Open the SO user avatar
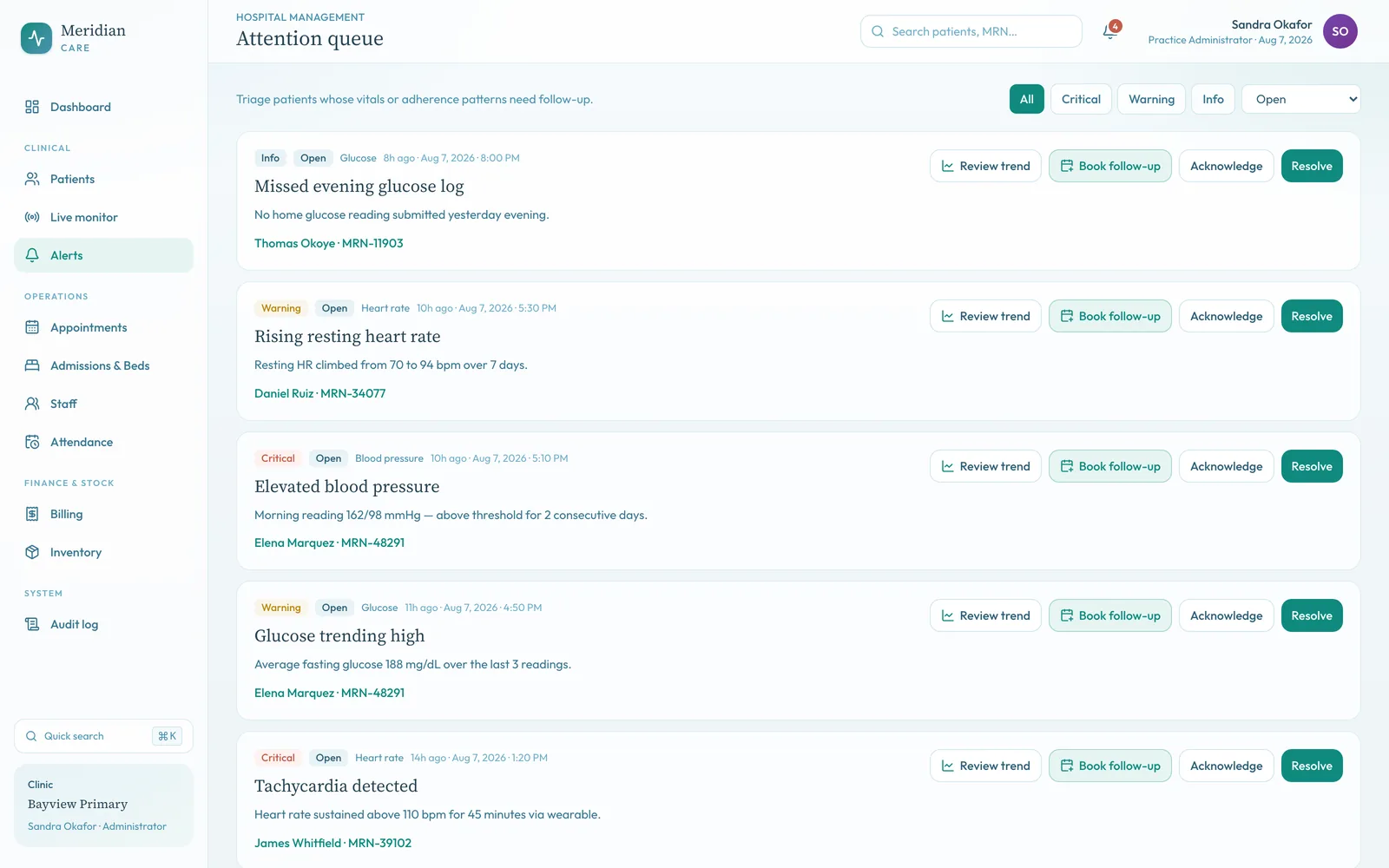The image size is (1389, 868). [x=1340, y=31]
